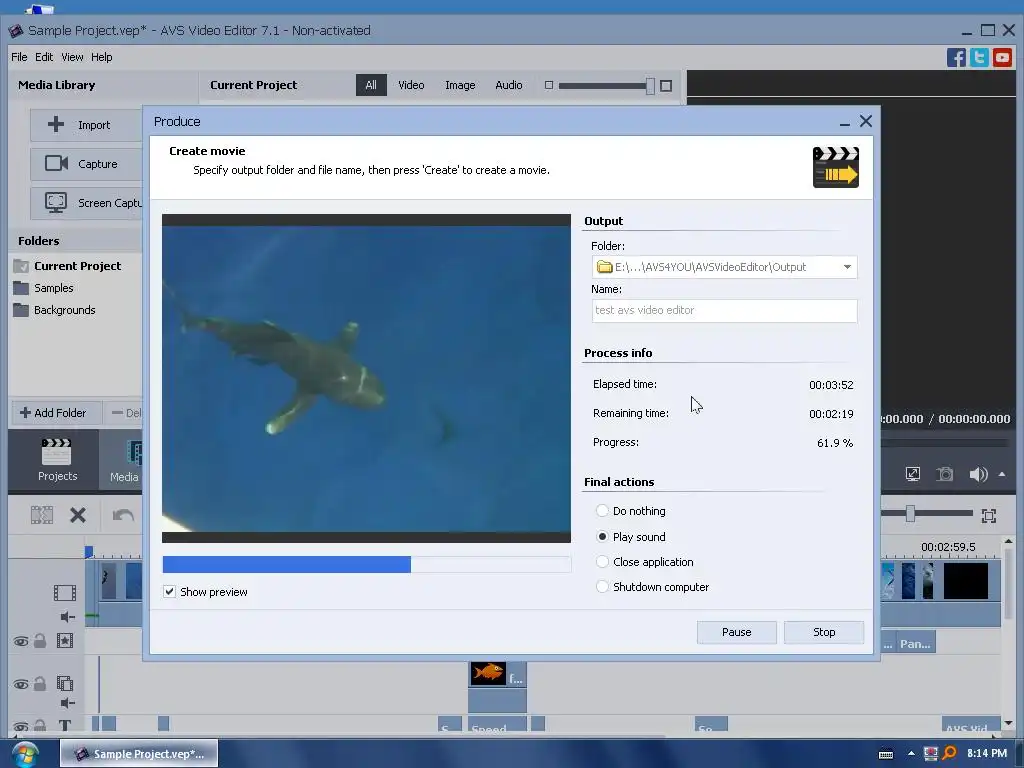The width and height of the screenshot is (1024, 768).
Task: Stop the movie creation
Action: (x=824, y=632)
